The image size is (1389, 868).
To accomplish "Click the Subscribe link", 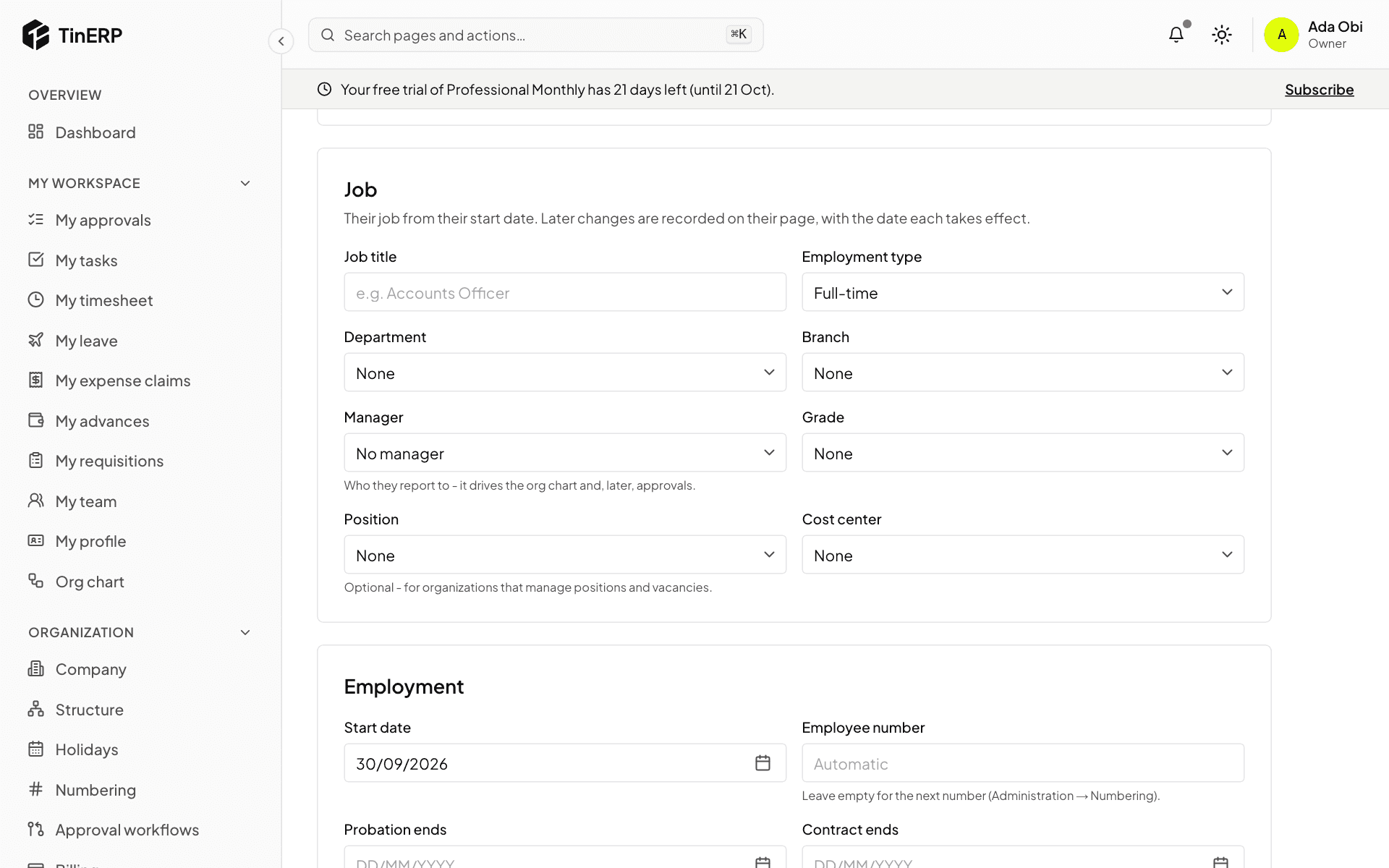I will pyautogui.click(x=1319, y=90).
